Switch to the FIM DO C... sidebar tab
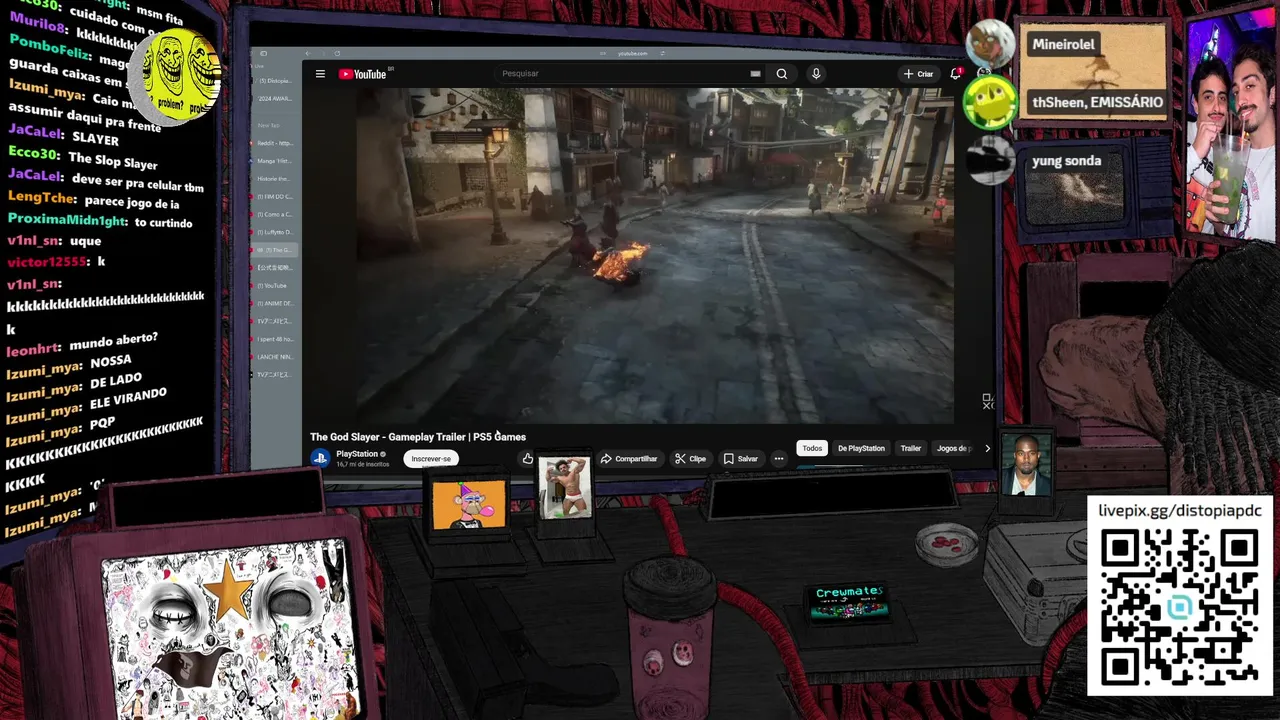 pos(274,197)
